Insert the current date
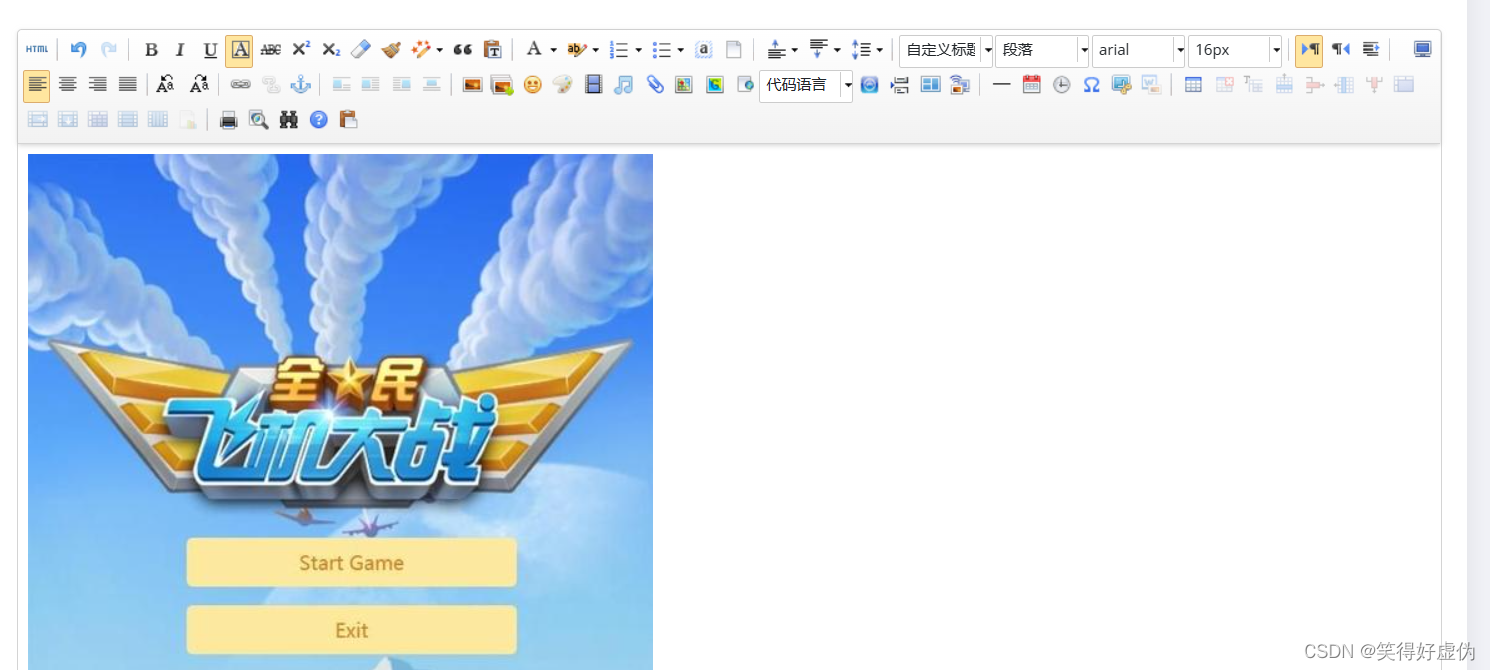Viewport: 1490px width, 670px height. [1031, 85]
